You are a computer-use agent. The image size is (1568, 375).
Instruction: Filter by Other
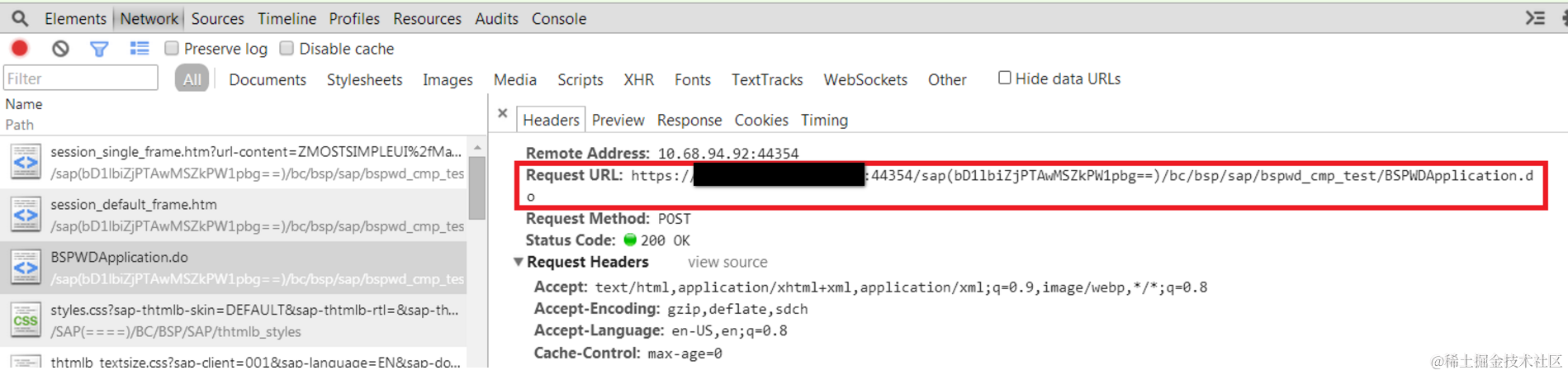[946, 79]
